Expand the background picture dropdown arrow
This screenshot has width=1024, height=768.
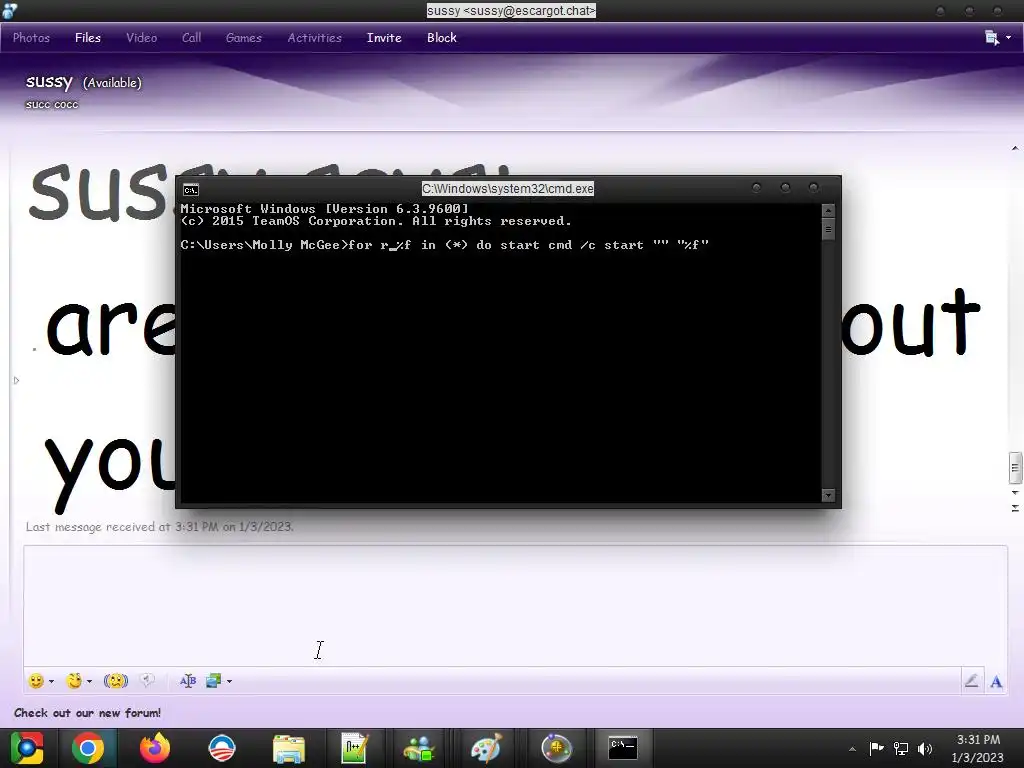[x=229, y=682]
